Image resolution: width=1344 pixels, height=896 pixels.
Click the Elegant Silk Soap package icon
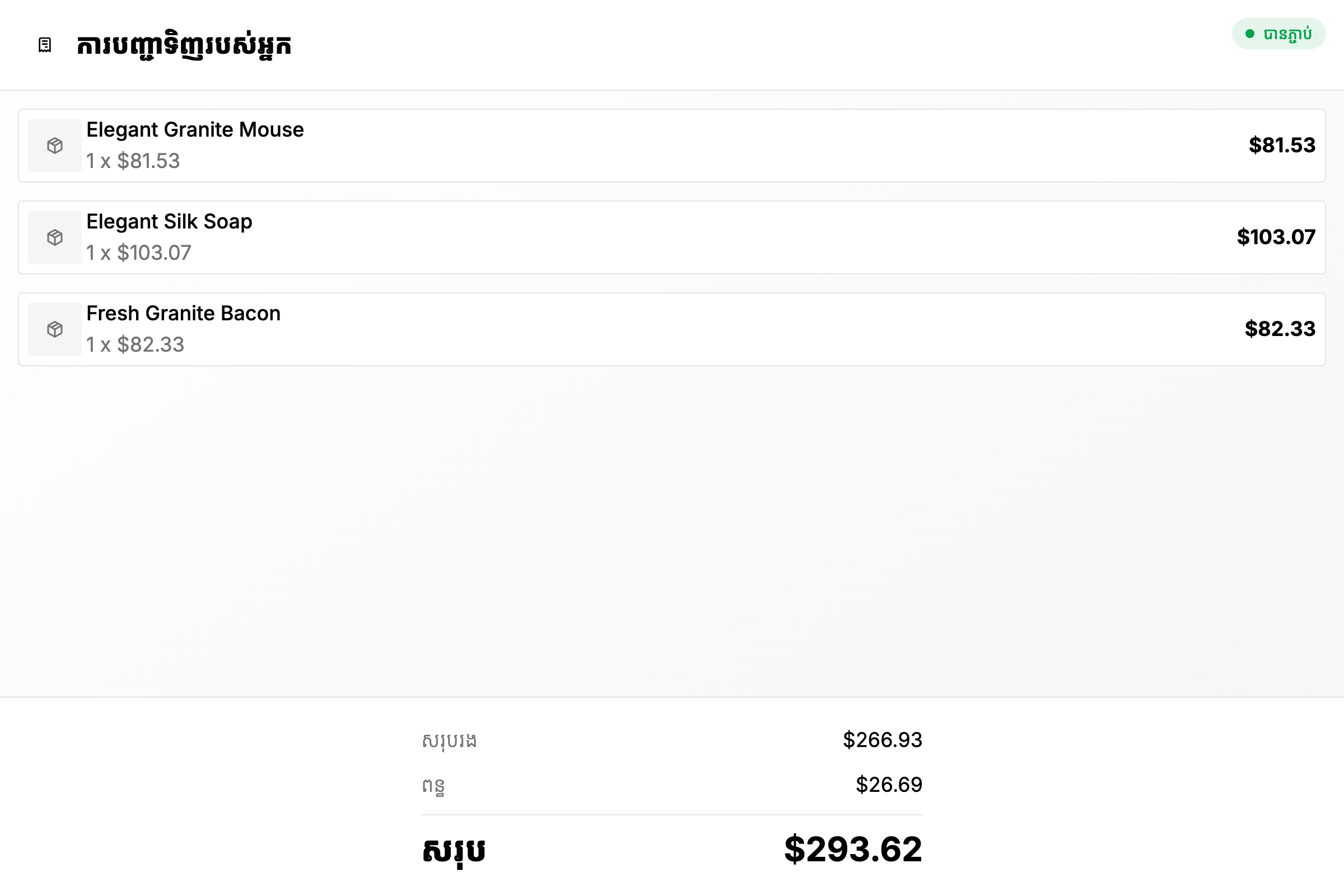coord(55,237)
